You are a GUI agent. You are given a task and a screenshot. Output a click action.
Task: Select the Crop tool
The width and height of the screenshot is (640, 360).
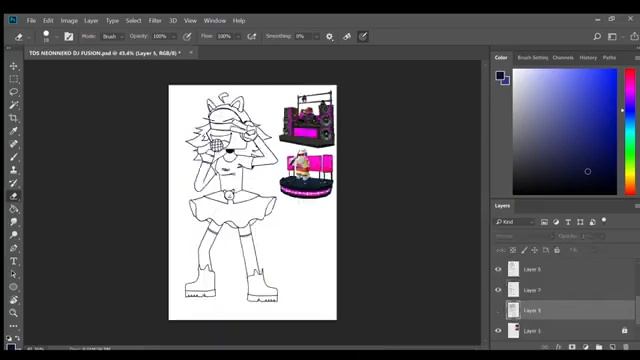[x=13, y=118]
